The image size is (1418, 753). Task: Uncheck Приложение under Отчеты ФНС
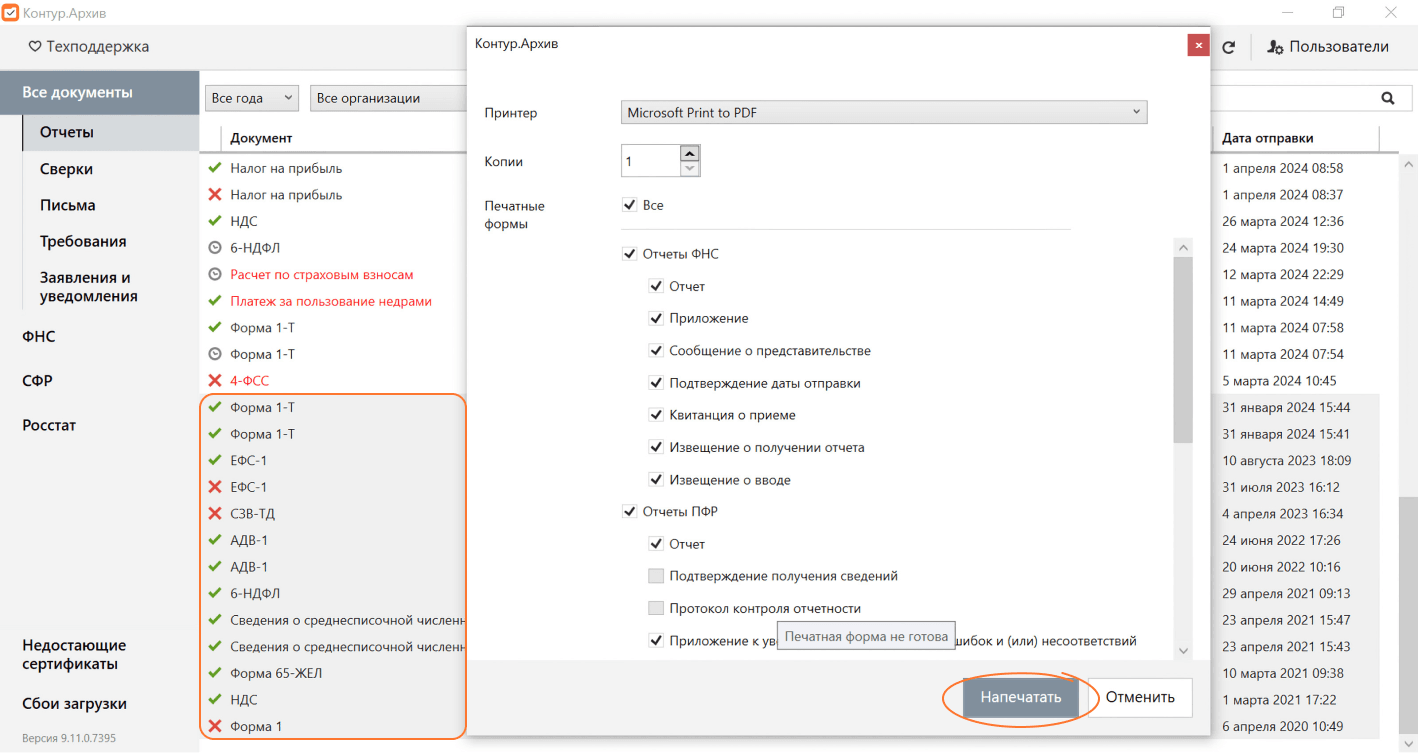(656, 318)
